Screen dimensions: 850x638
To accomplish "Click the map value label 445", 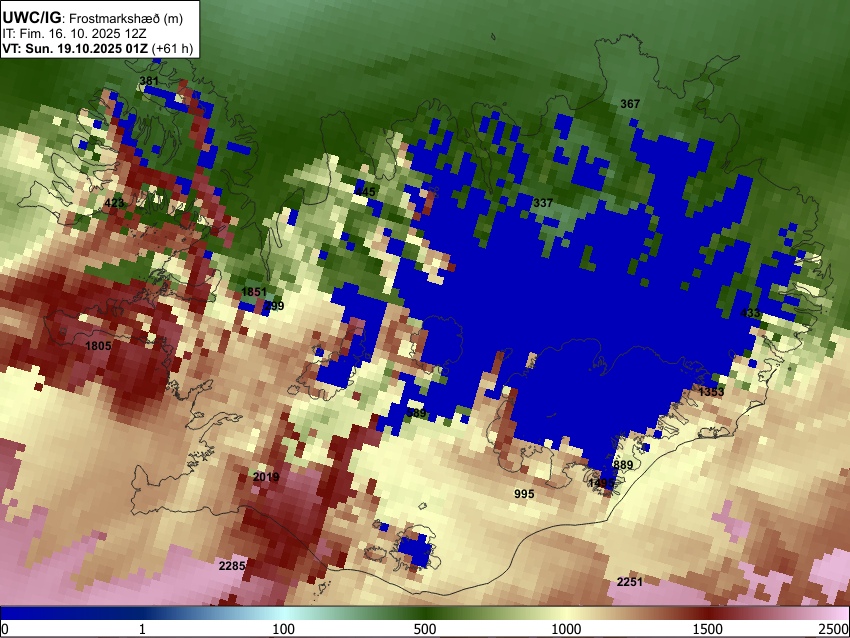I will pyautogui.click(x=366, y=191).
